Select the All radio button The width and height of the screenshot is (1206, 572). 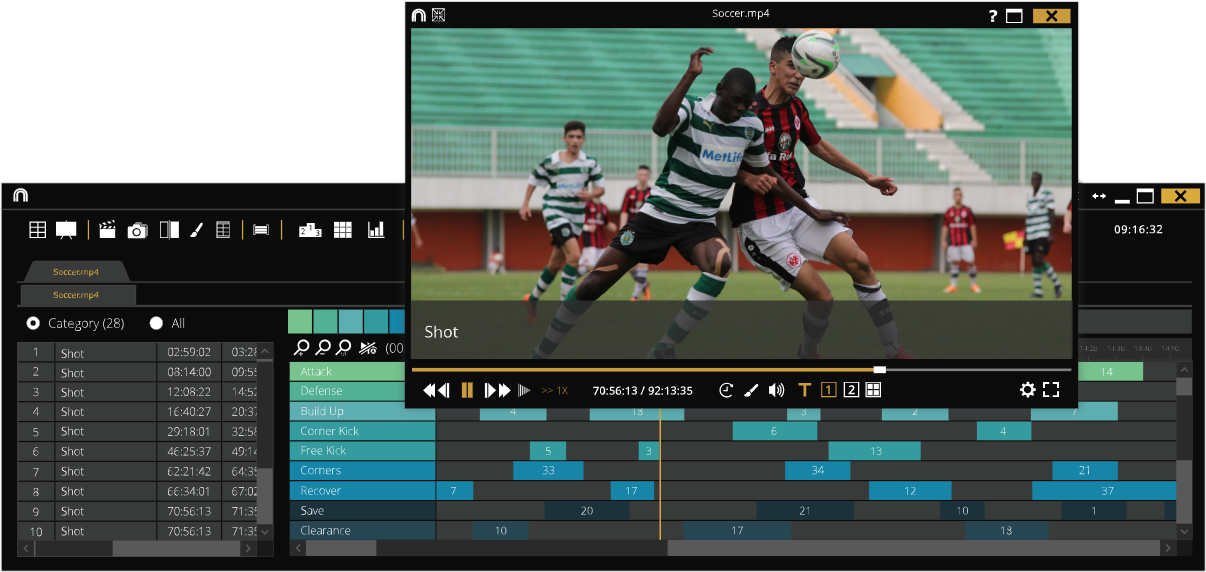pos(156,323)
